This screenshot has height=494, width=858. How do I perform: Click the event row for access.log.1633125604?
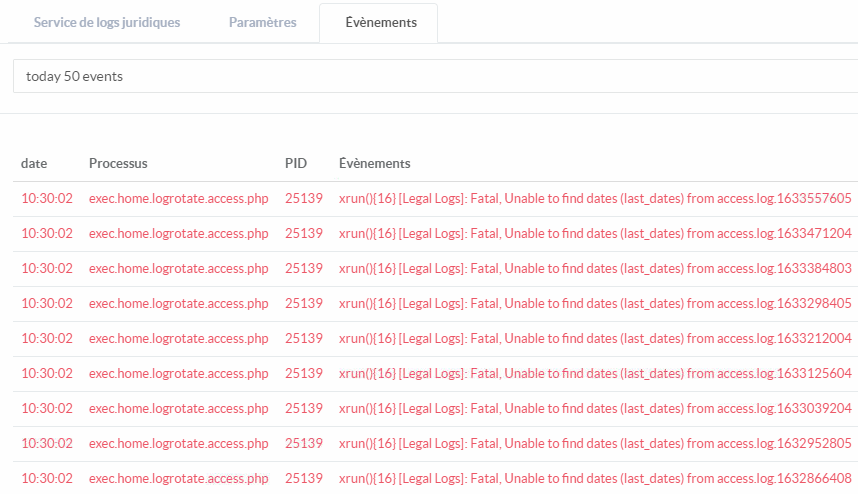coord(595,374)
